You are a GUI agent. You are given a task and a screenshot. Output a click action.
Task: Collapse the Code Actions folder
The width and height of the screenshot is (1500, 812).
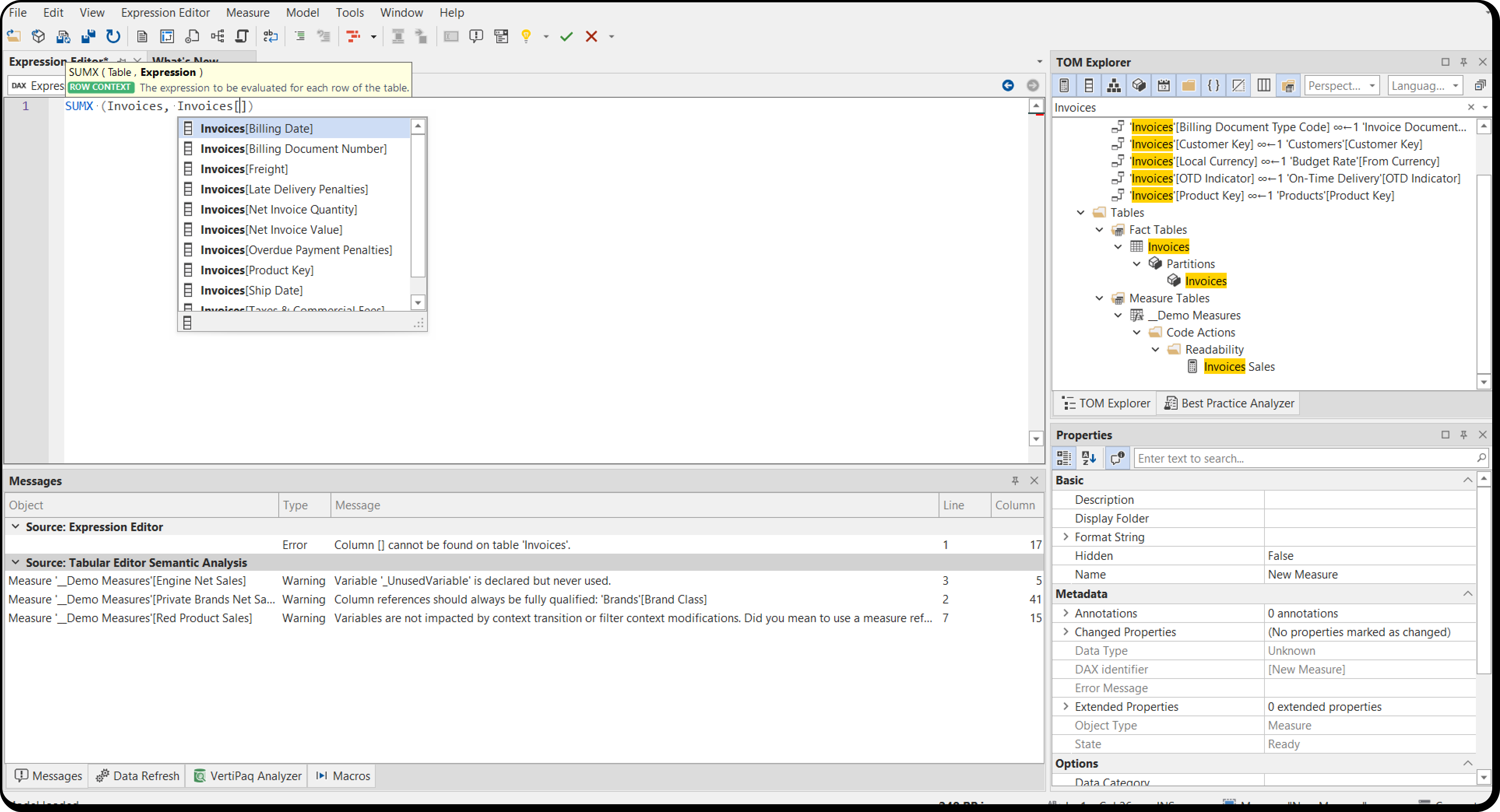[x=1137, y=332]
